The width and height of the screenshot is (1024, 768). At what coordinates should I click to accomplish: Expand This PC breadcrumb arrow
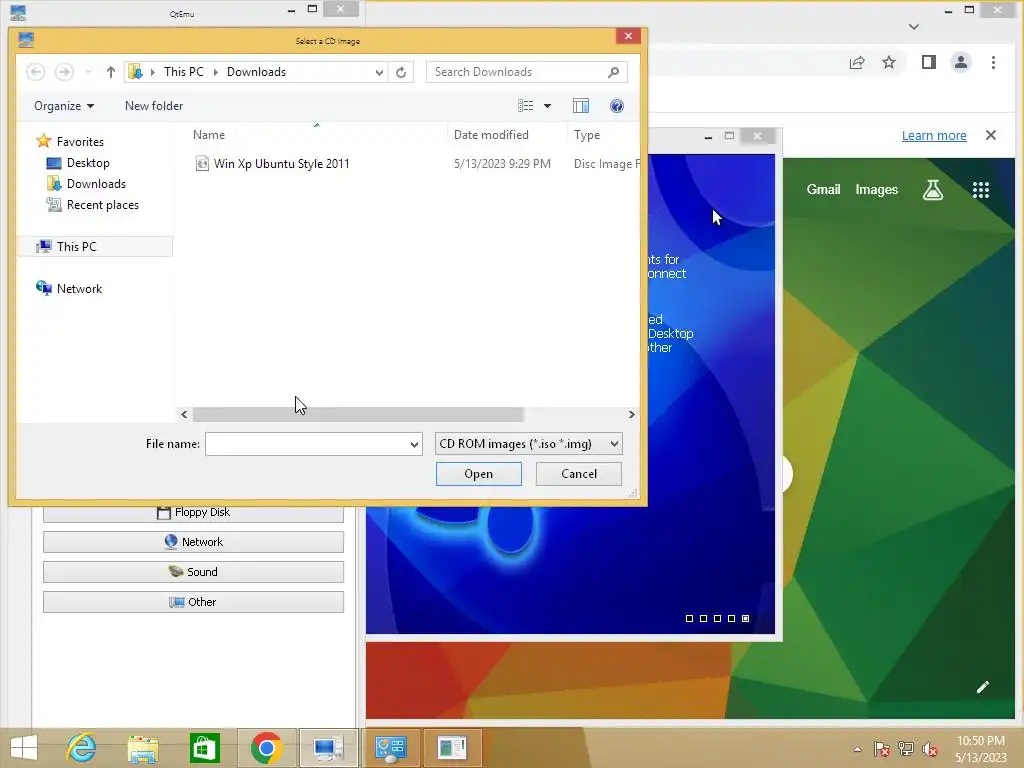216,72
